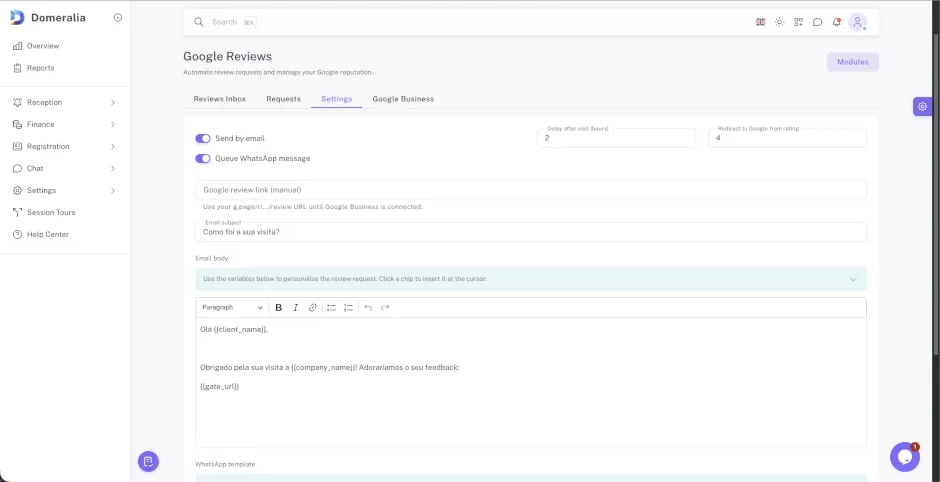The height and width of the screenshot is (482, 940).
Task: Click the Delay after visit hours field
Action: point(616,138)
